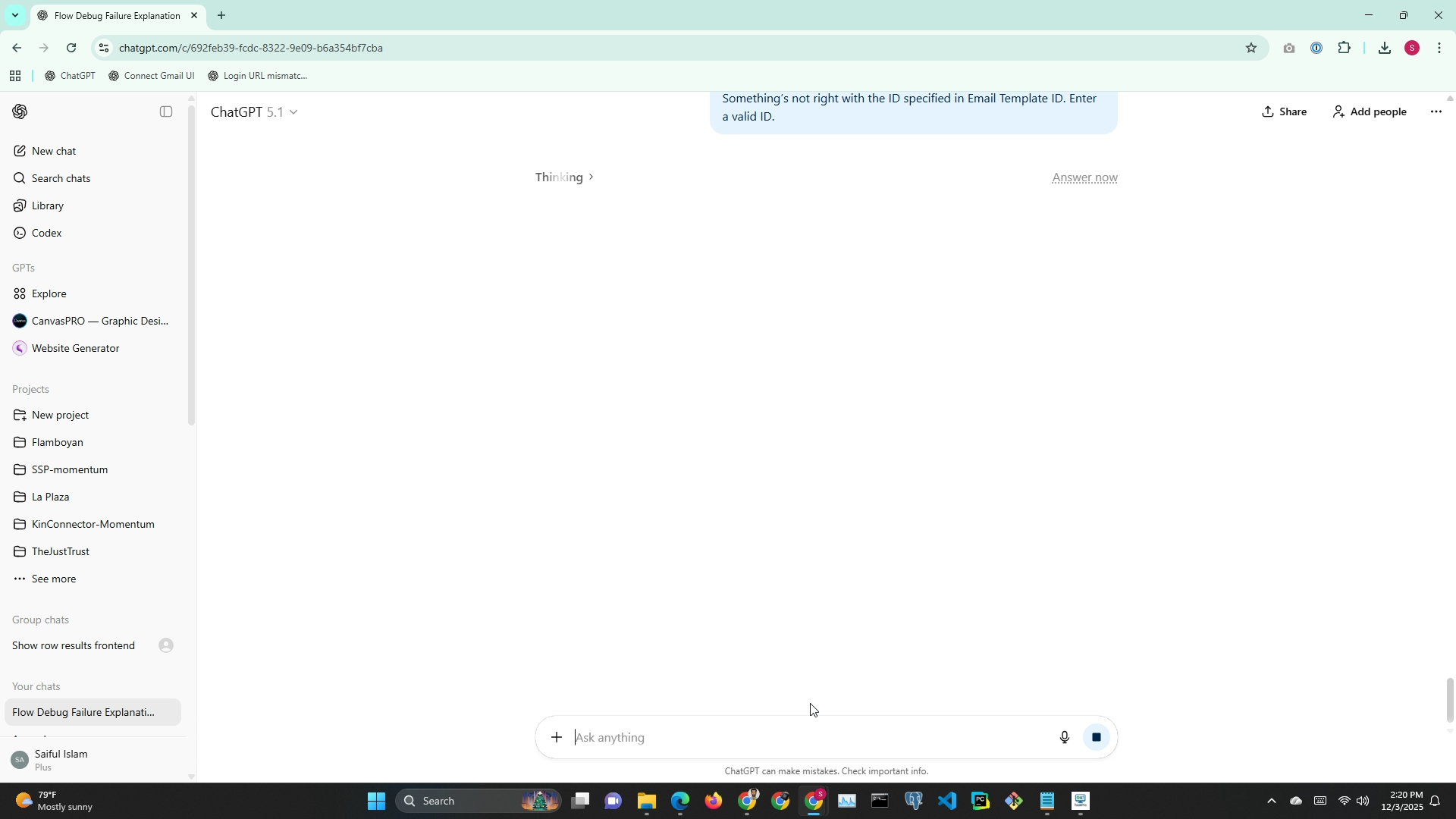Open Library in the sidebar
The height and width of the screenshot is (819, 1456).
coord(47,206)
